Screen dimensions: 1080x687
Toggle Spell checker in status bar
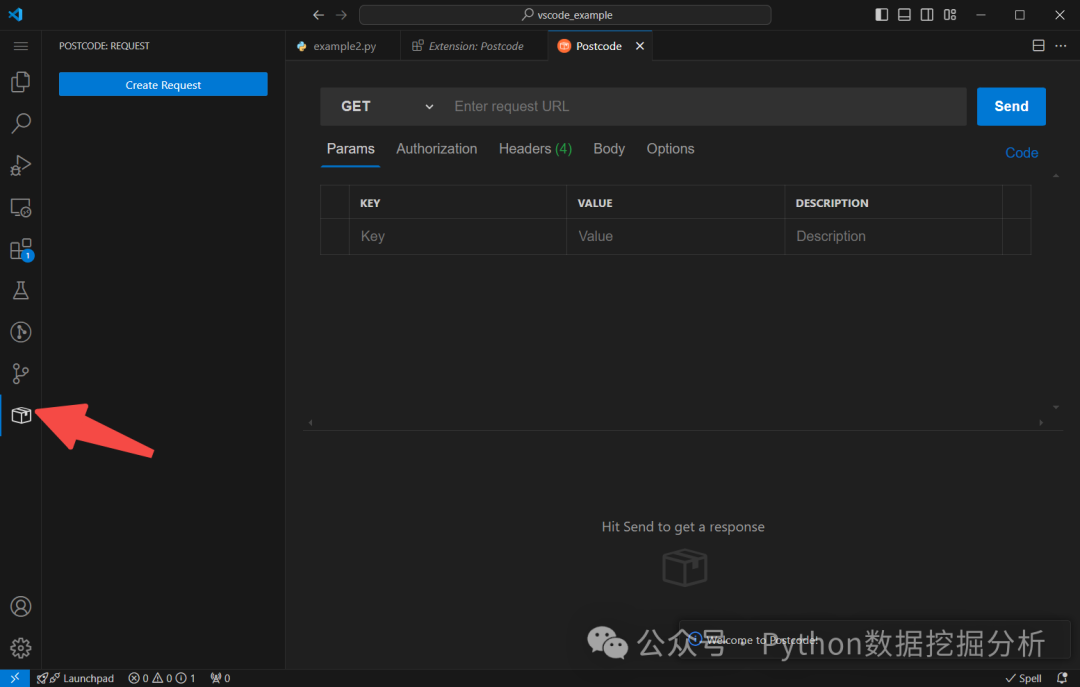1024,678
